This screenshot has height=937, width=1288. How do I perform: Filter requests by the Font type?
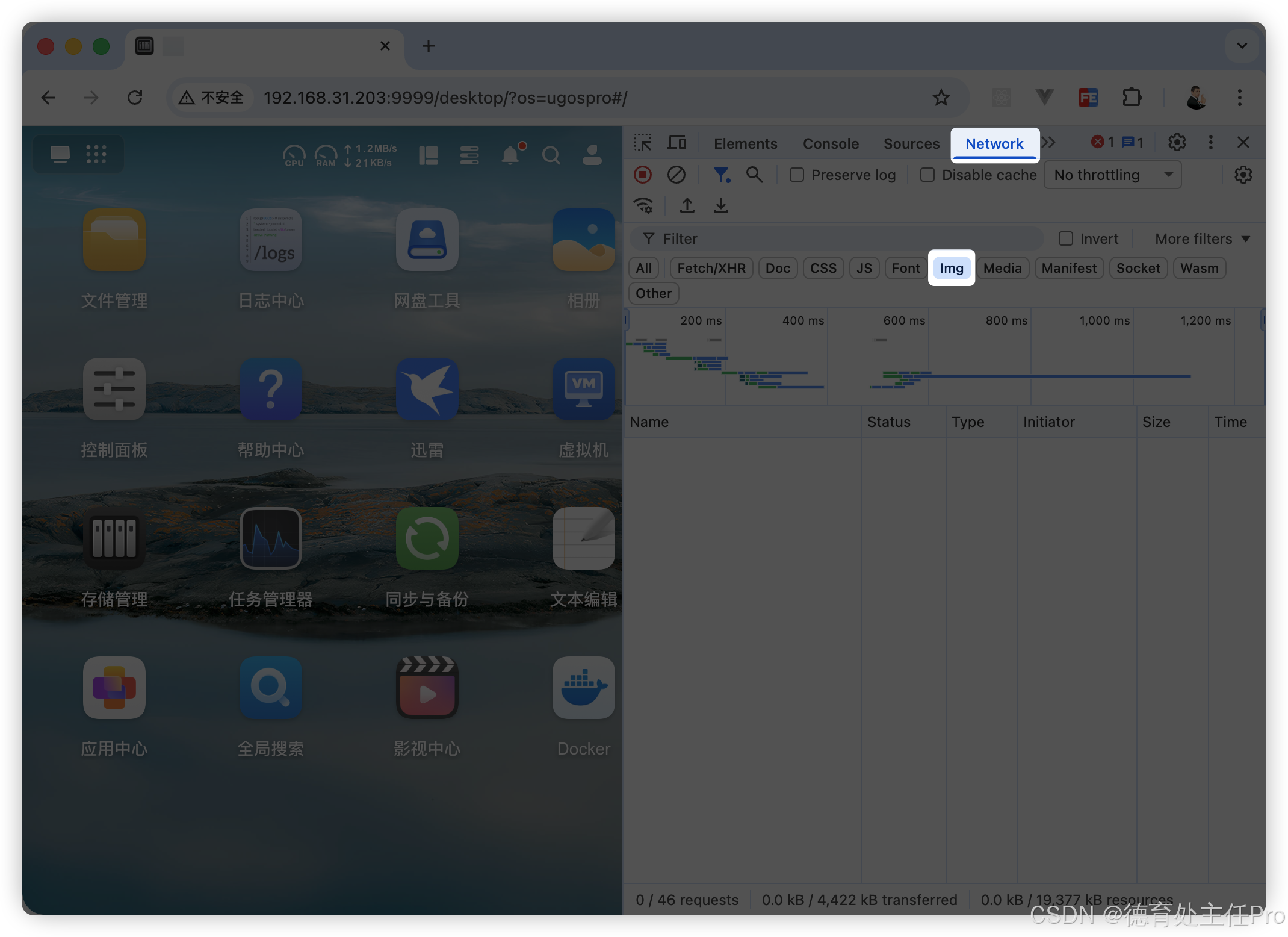coord(905,268)
